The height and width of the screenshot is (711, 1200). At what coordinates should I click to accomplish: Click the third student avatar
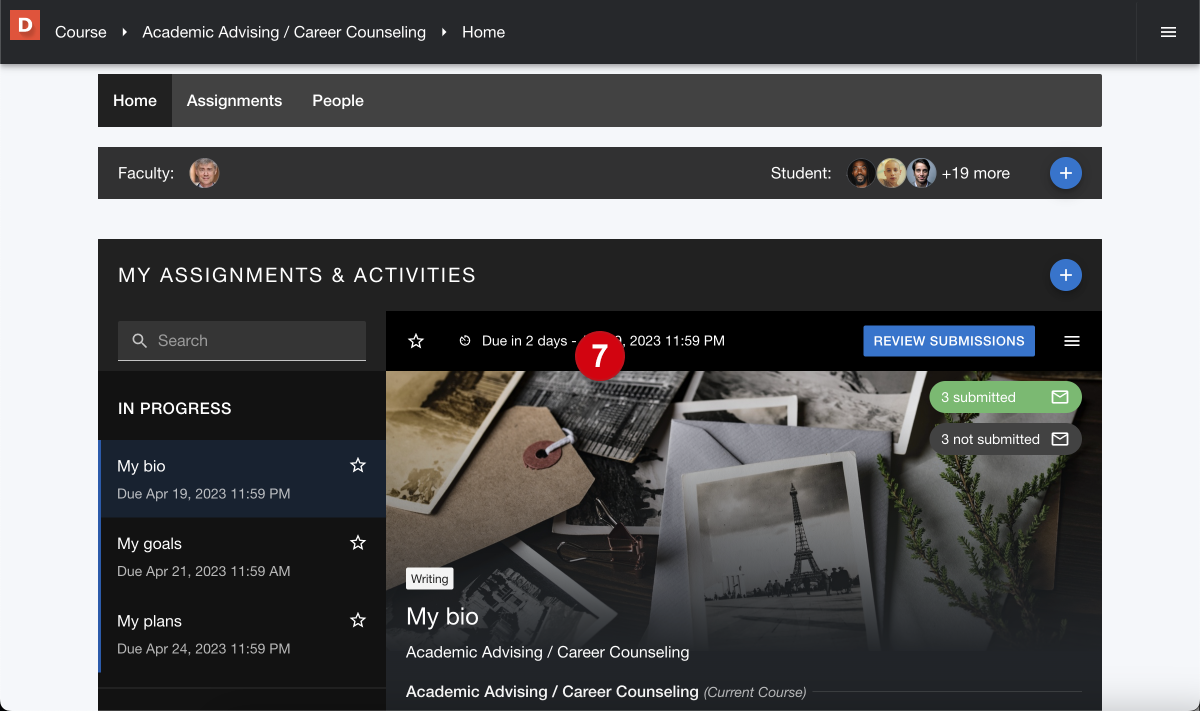[922, 173]
